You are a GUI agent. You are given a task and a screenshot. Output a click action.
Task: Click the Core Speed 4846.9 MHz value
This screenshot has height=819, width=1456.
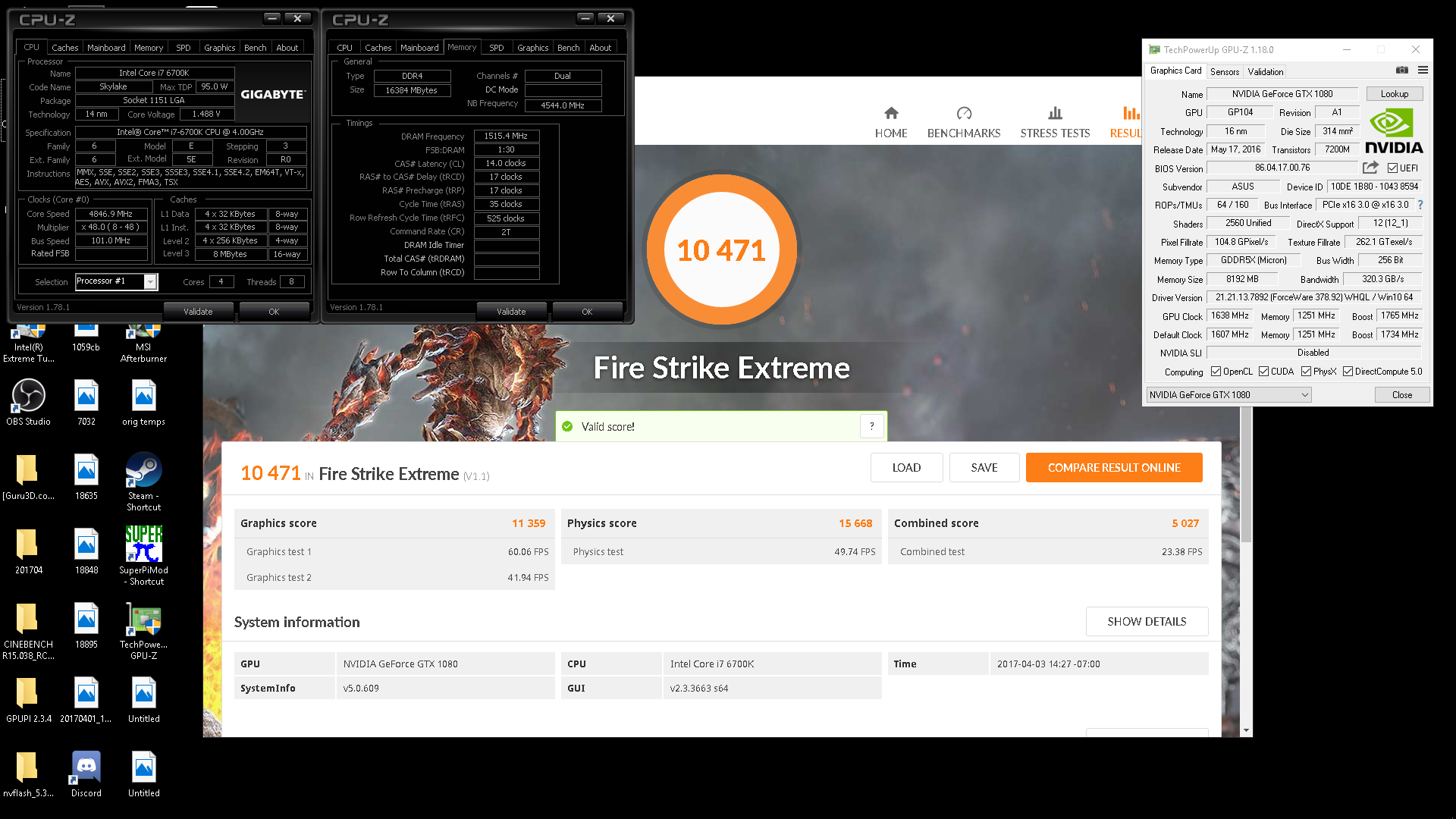pyautogui.click(x=111, y=214)
